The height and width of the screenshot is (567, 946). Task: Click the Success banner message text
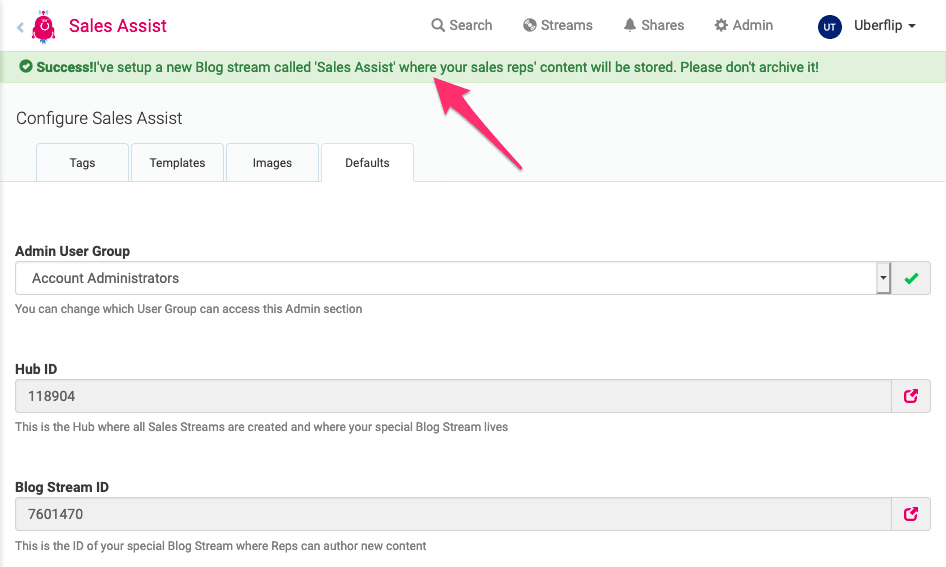pyautogui.click(x=427, y=67)
